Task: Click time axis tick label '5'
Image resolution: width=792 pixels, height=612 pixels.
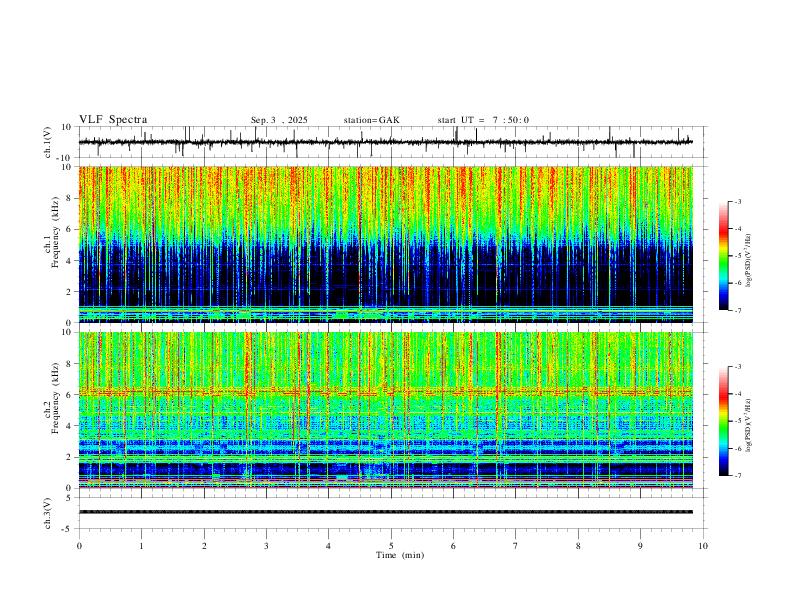Action: [391, 546]
